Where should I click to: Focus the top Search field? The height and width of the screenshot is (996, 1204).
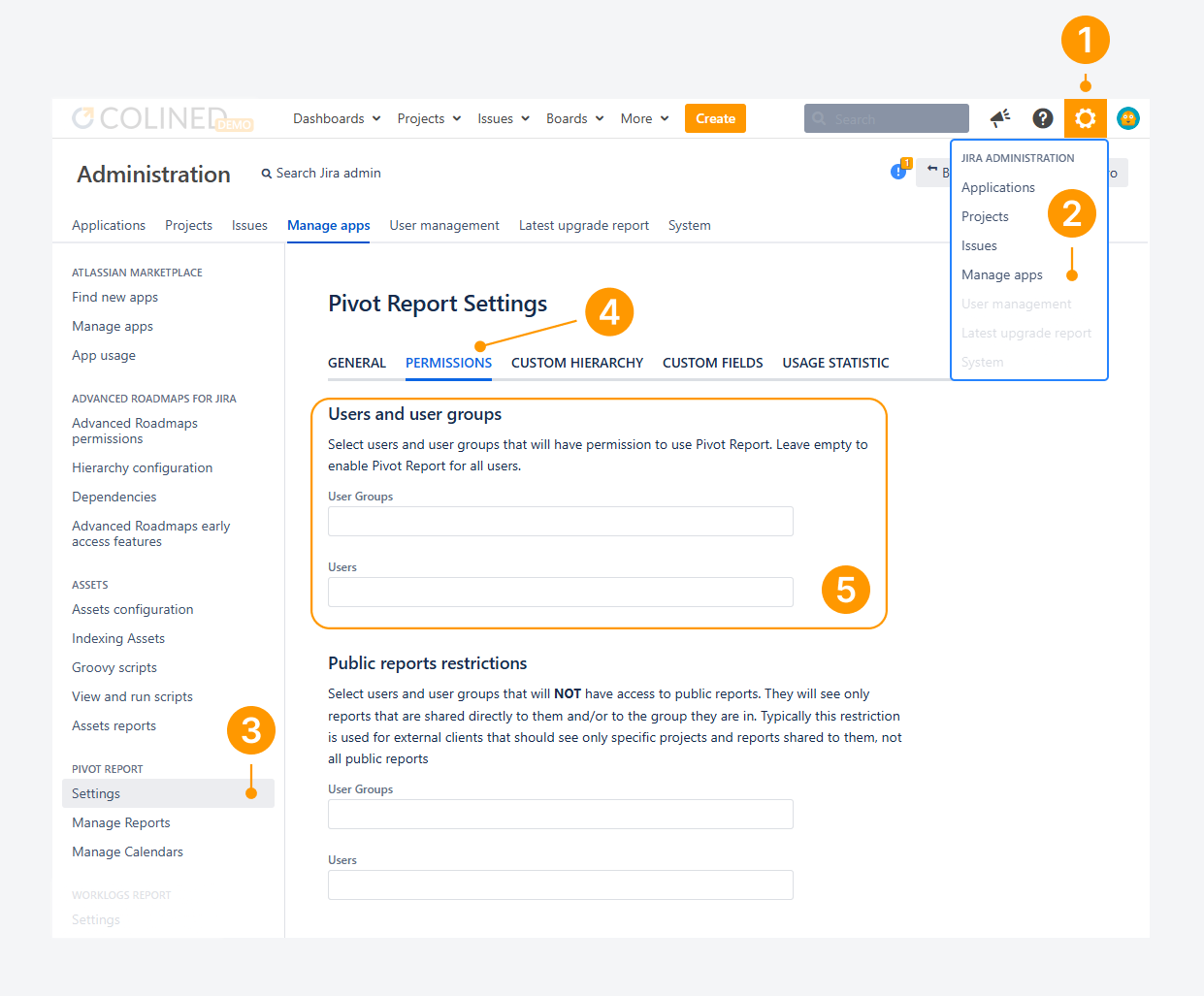(887, 118)
